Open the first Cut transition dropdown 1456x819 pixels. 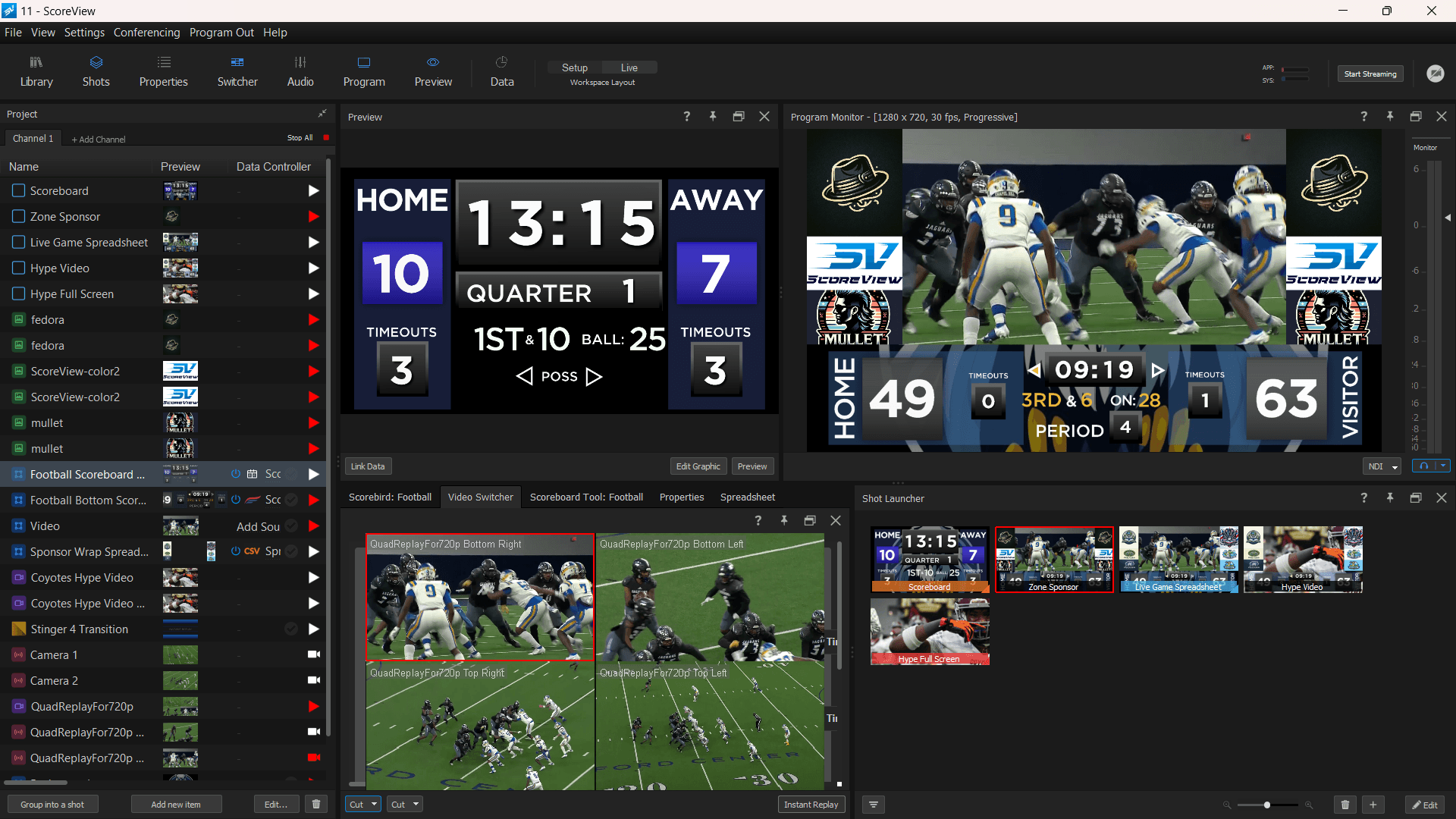pyautogui.click(x=372, y=804)
